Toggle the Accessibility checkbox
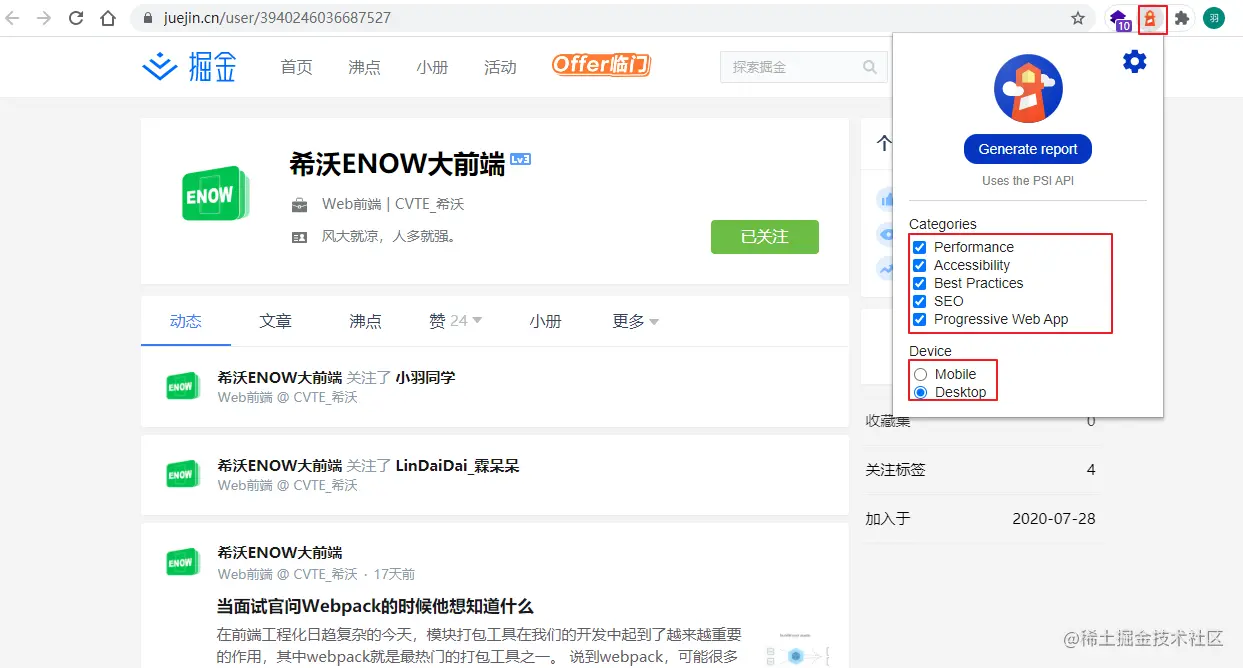 point(920,265)
